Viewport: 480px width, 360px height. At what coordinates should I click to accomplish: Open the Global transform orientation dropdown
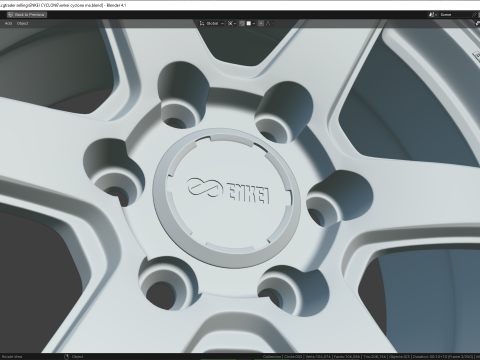pos(212,23)
